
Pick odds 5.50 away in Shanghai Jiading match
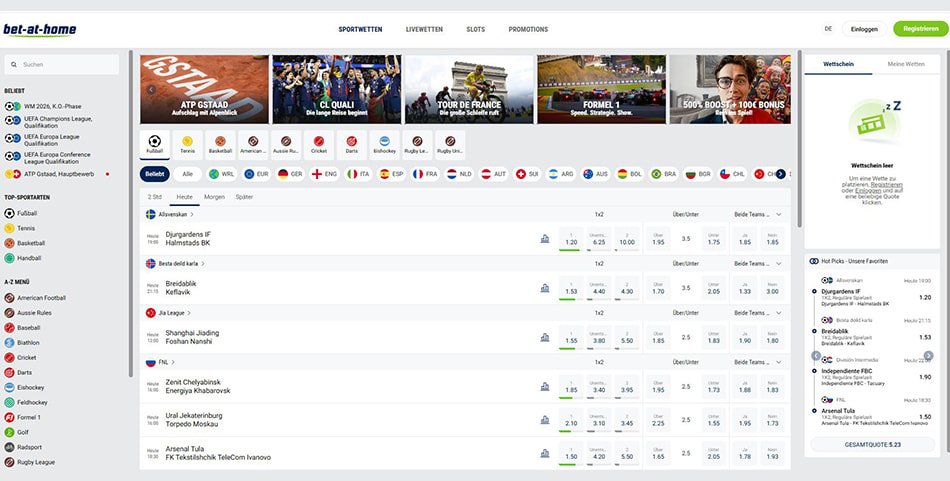pos(626,337)
